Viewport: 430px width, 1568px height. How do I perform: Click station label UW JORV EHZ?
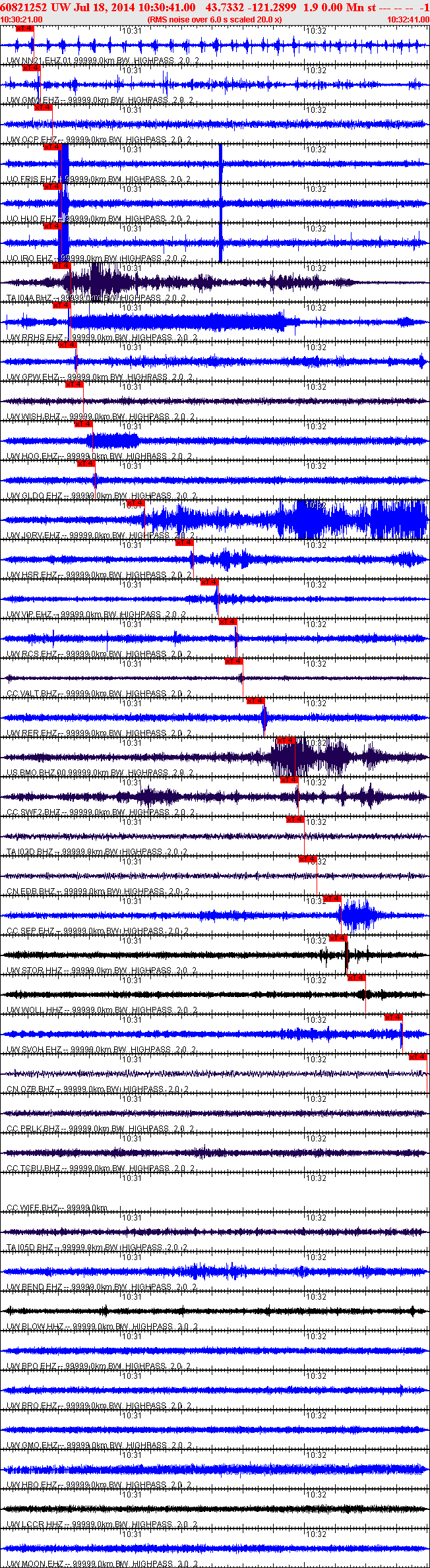(33, 535)
